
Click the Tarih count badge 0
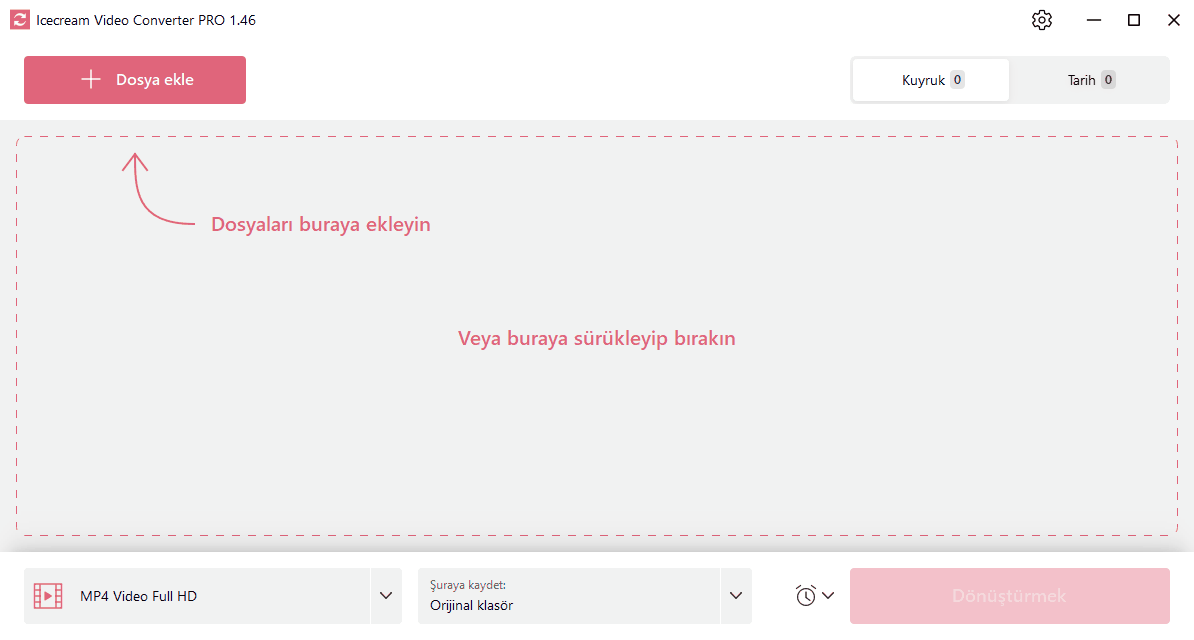pyautogui.click(x=1108, y=79)
